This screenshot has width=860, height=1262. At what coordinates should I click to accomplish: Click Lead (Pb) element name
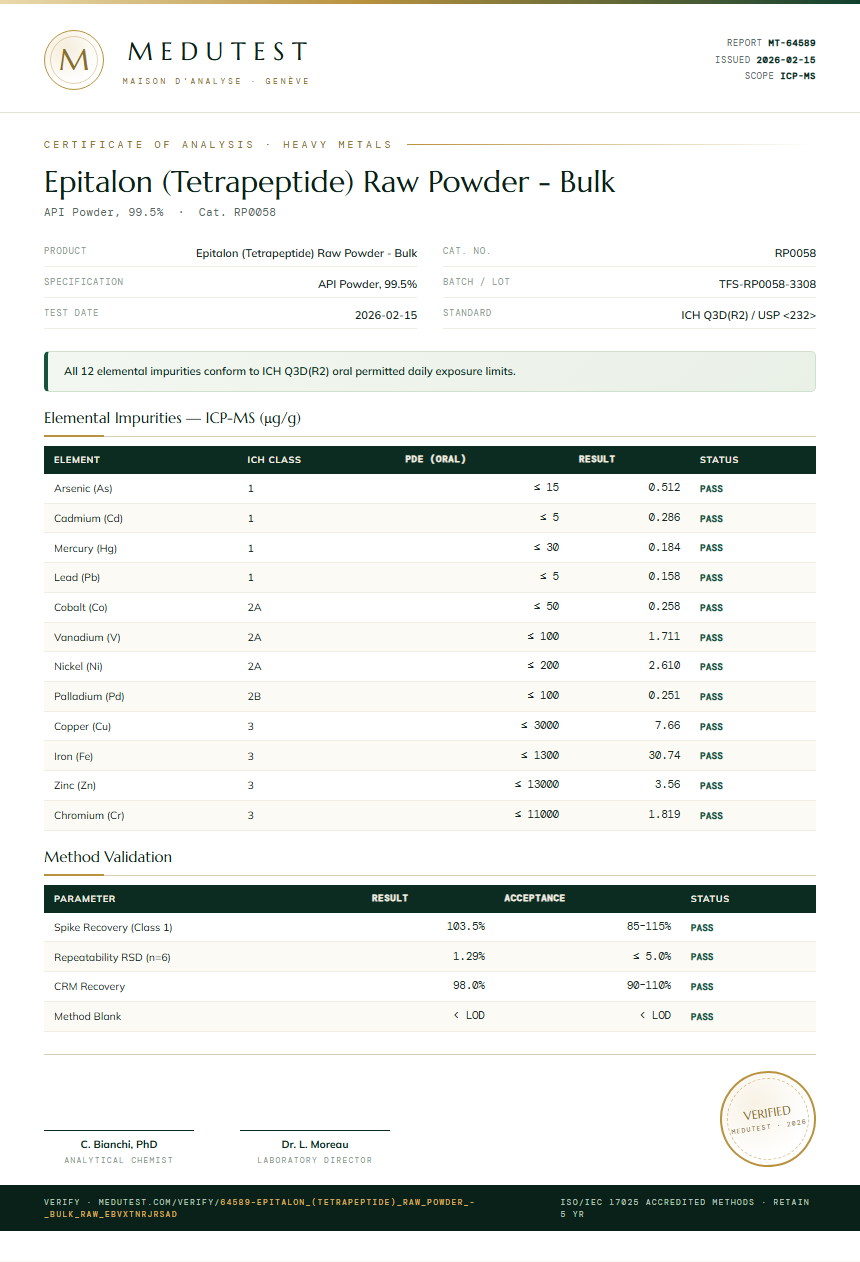[77, 578]
